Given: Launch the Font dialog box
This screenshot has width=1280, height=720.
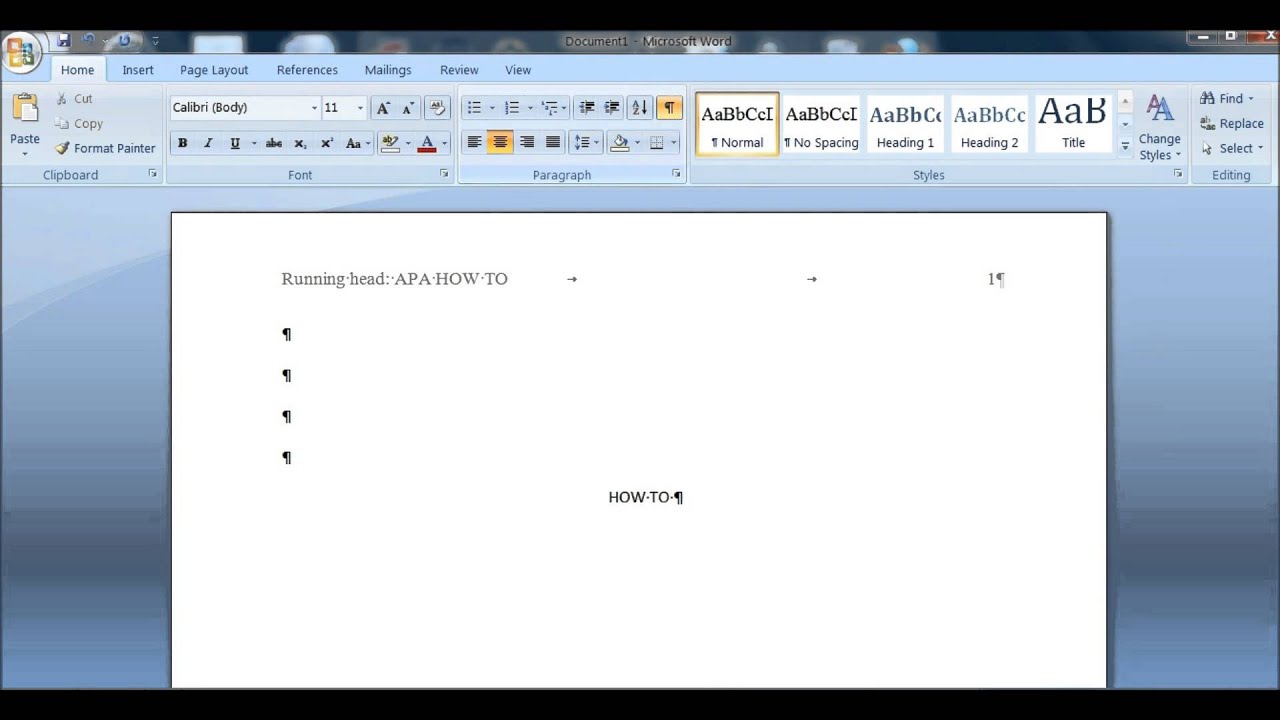Looking at the screenshot, I should coord(444,174).
